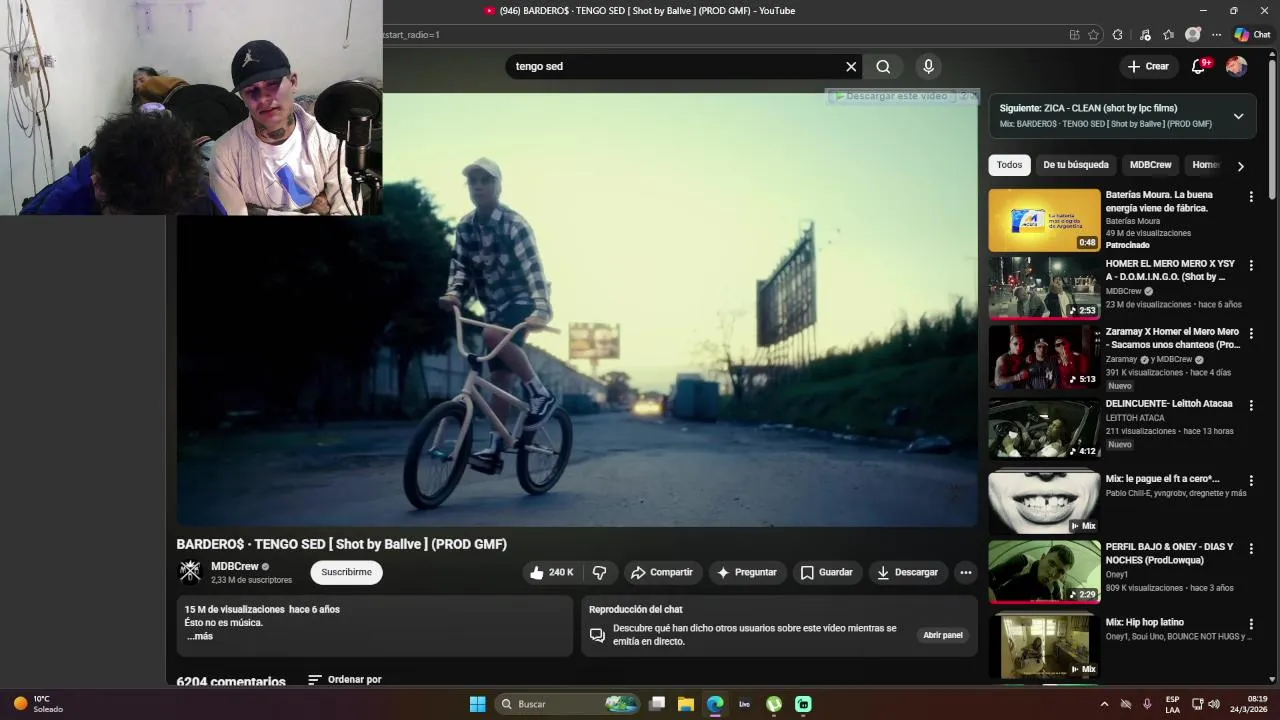Open 'Mix: Hip hop latino' thumbnail
1280x720 pixels.
[x=1044, y=645]
